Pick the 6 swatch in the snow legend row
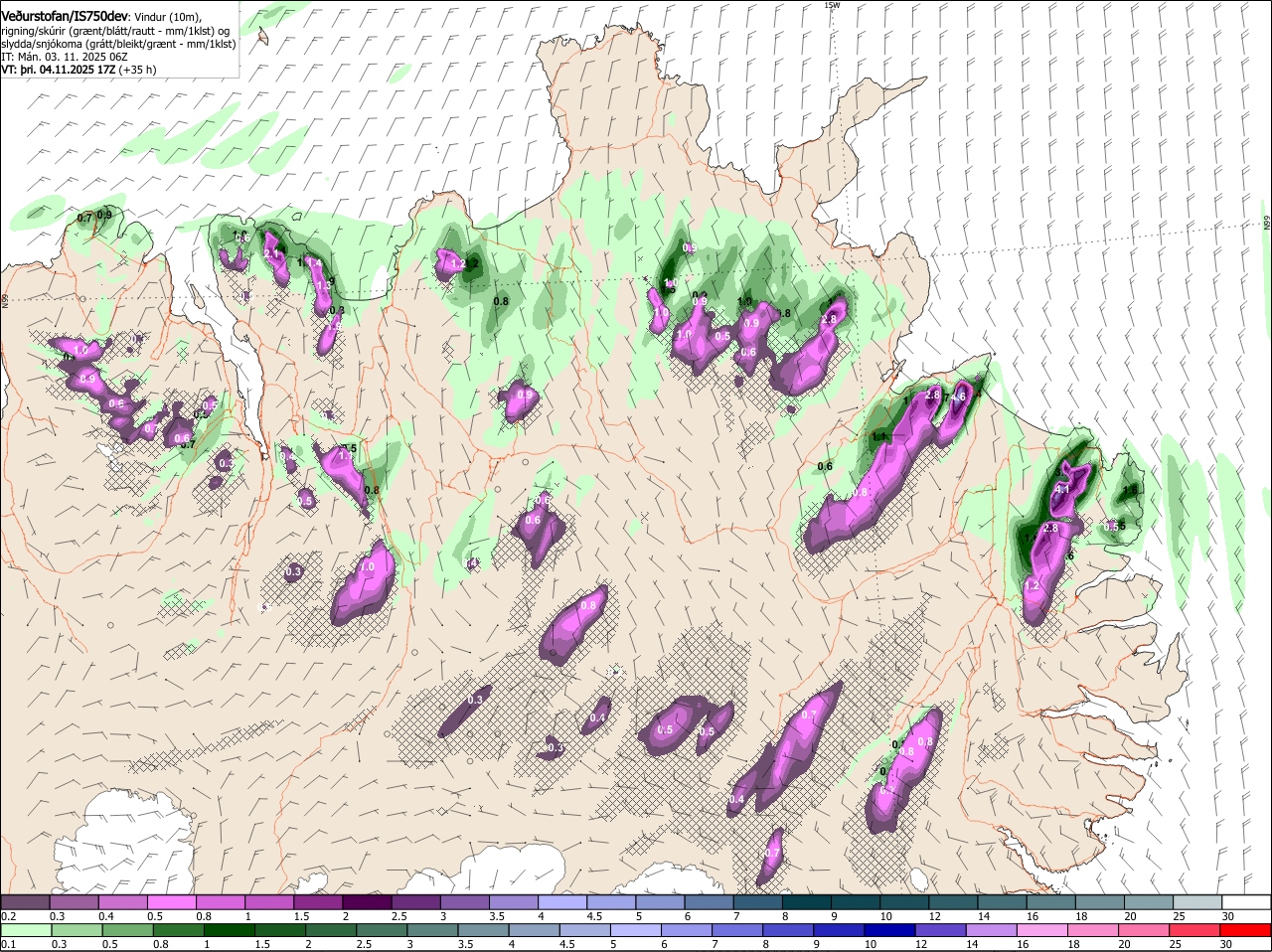1272x952 pixels. click(709, 901)
